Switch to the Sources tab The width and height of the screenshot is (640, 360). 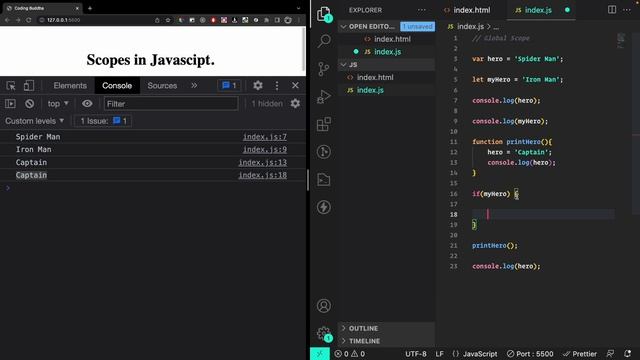point(162,85)
